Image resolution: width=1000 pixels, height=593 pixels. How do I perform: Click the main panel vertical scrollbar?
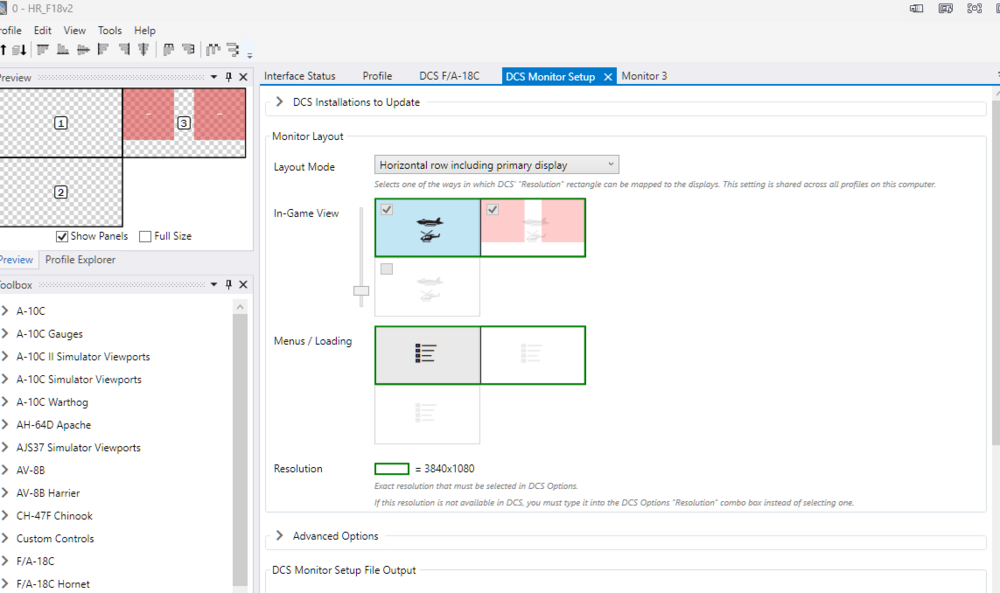(996, 271)
